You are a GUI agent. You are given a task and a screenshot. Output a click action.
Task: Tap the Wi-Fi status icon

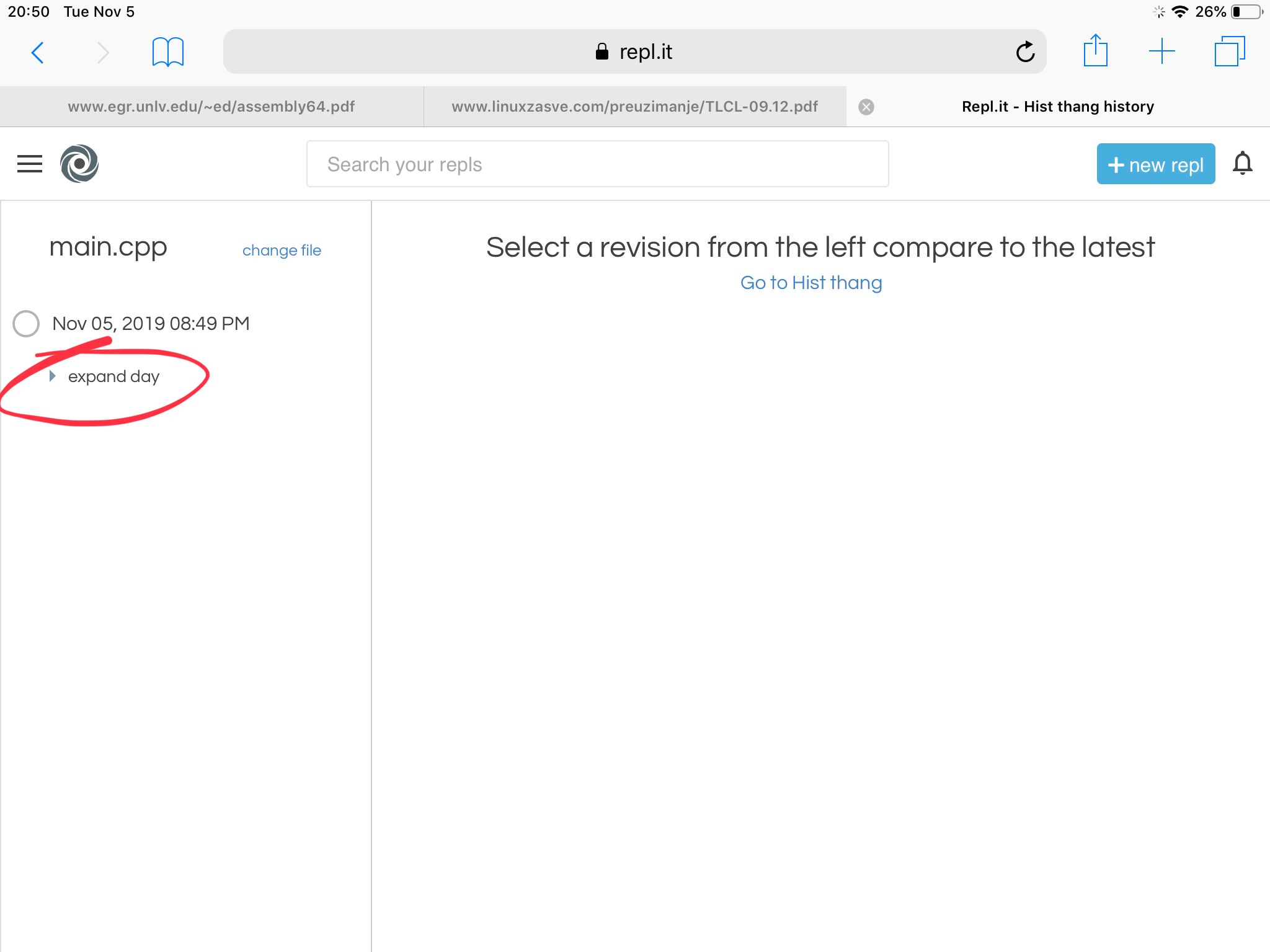[1180, 12]
